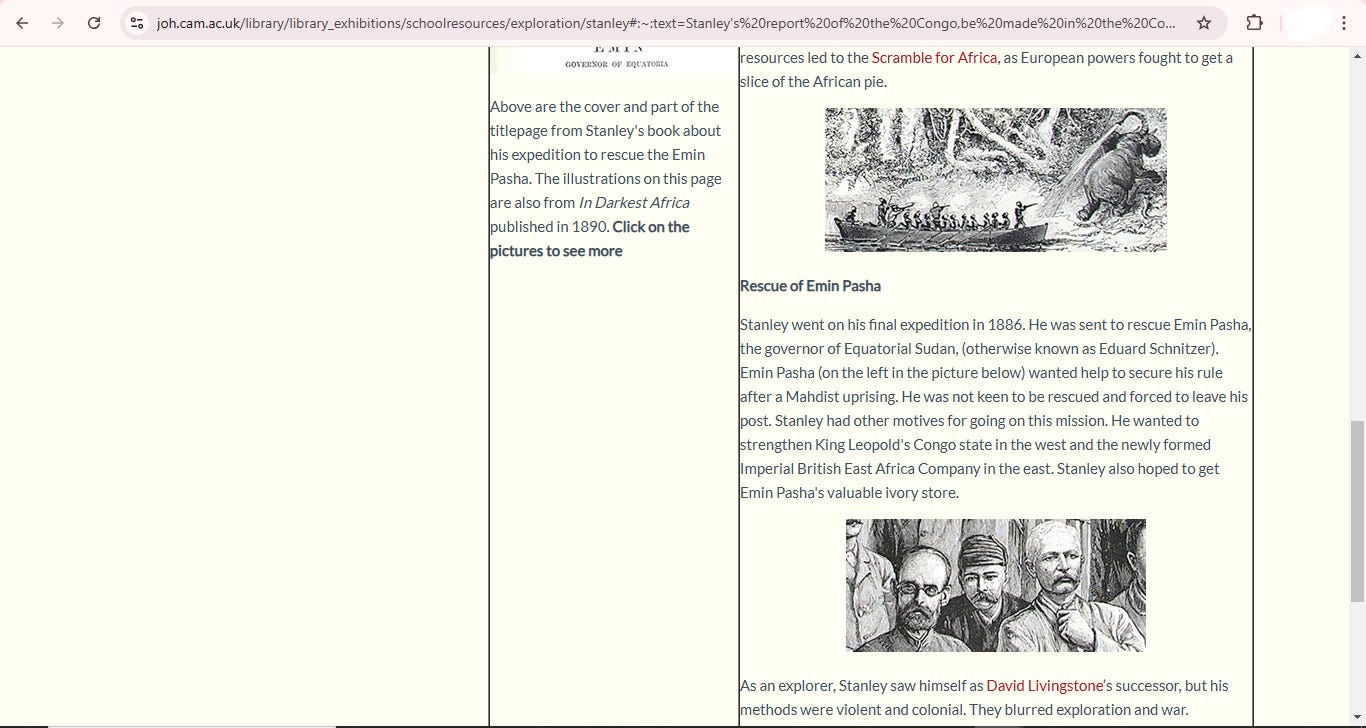Click the hippo and boat illustration

pyautogui.click(x=995, y=179)
